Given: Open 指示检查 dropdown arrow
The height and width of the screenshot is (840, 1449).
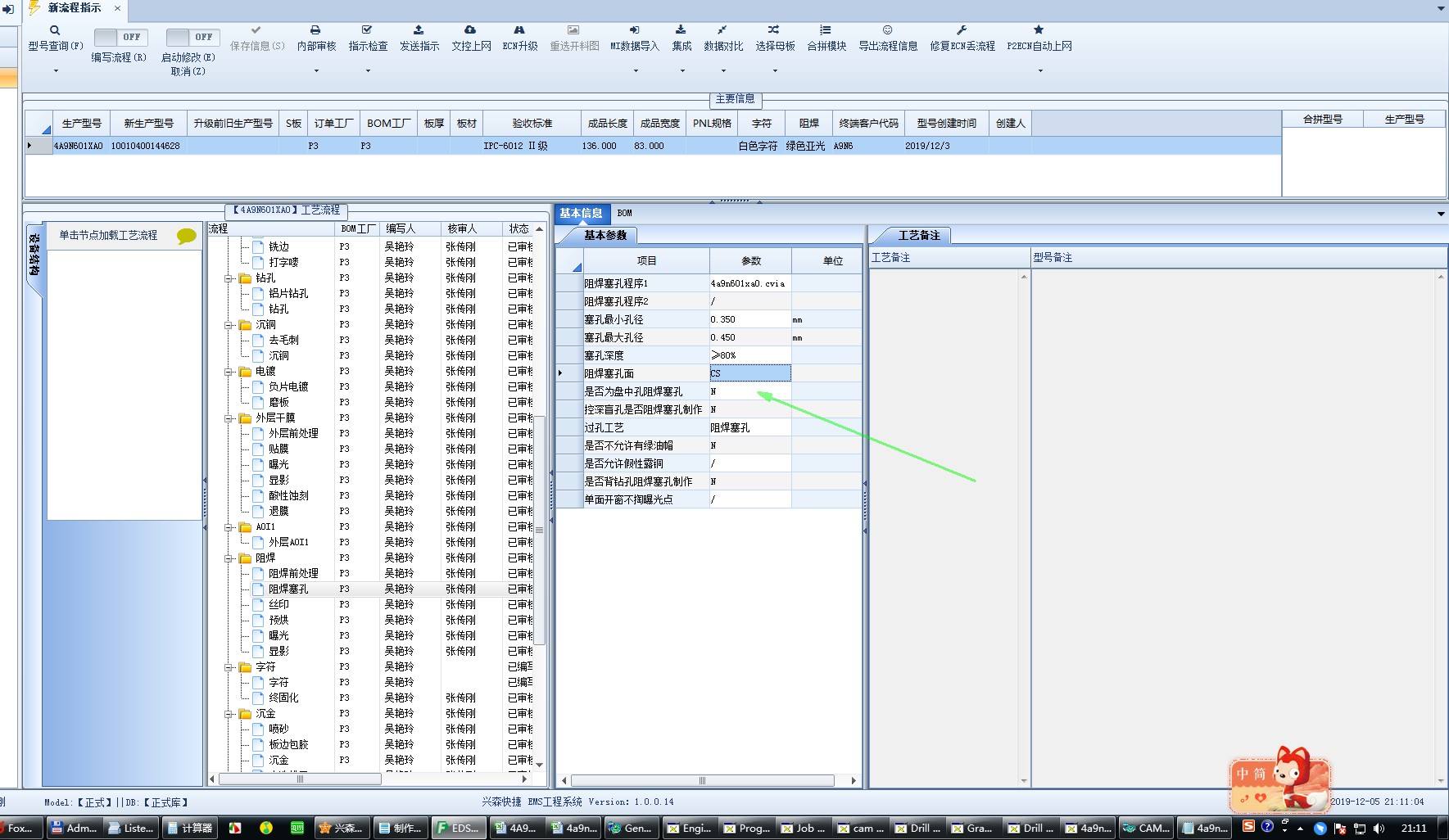Looking at the screenshot, I should (x=368, y=71).
